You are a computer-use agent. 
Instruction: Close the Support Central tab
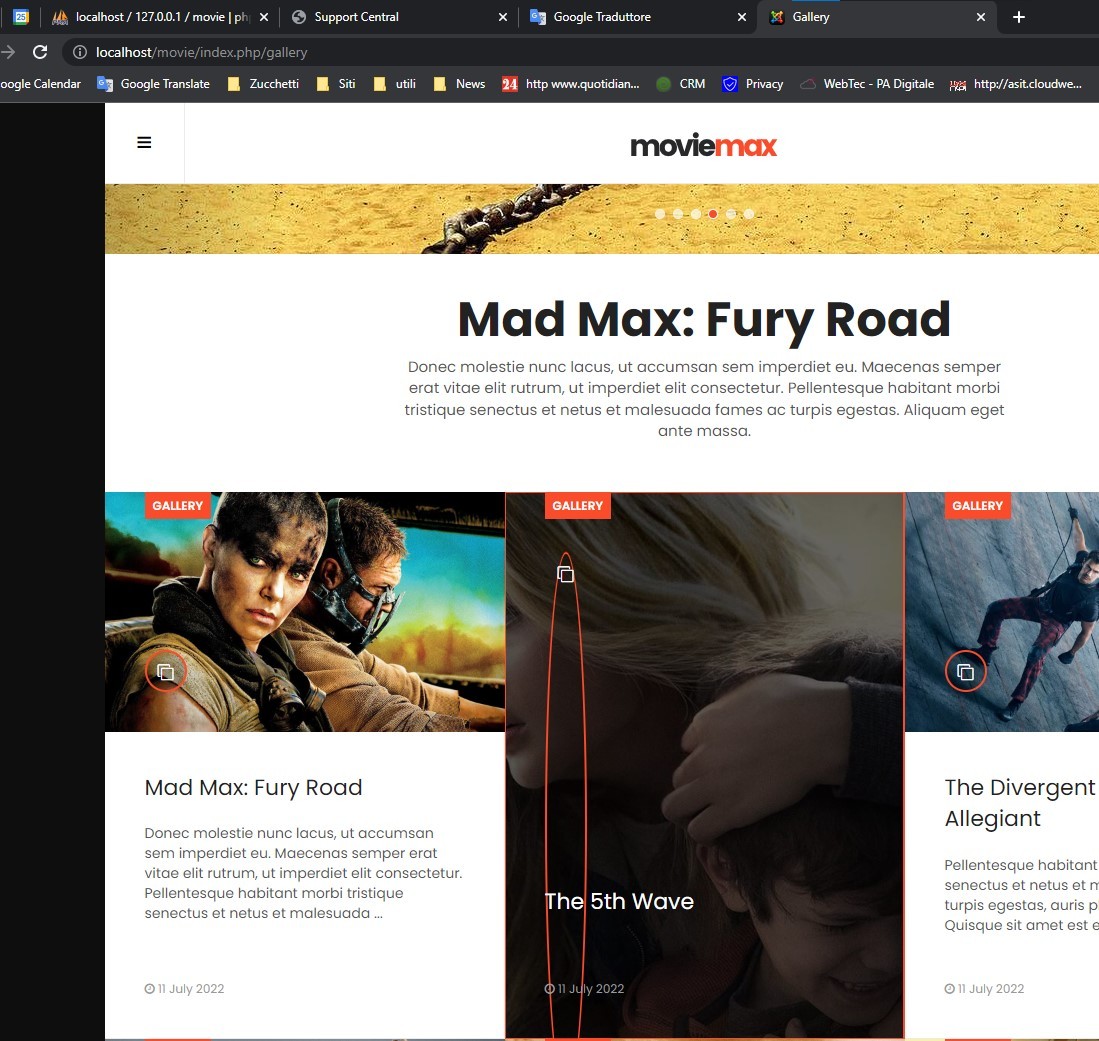click(503, 17)
